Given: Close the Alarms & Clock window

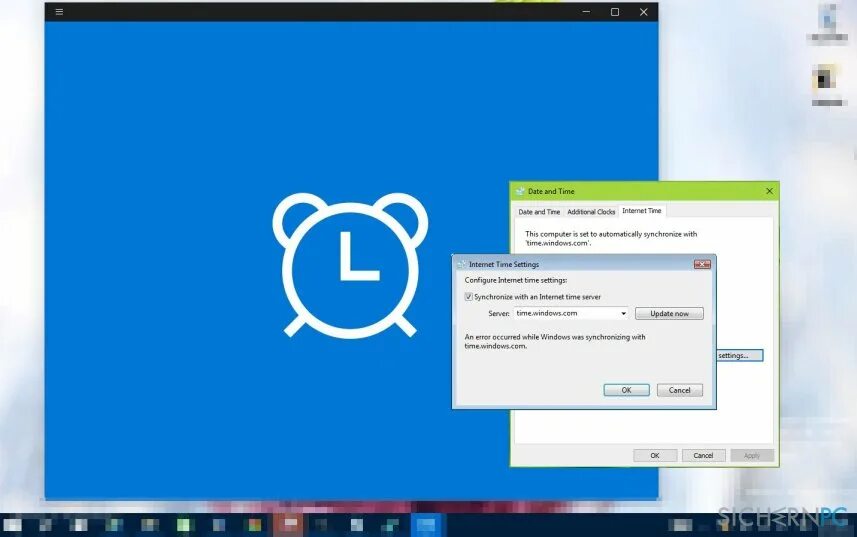Looking at the screenshot, I should click(643, 11).
